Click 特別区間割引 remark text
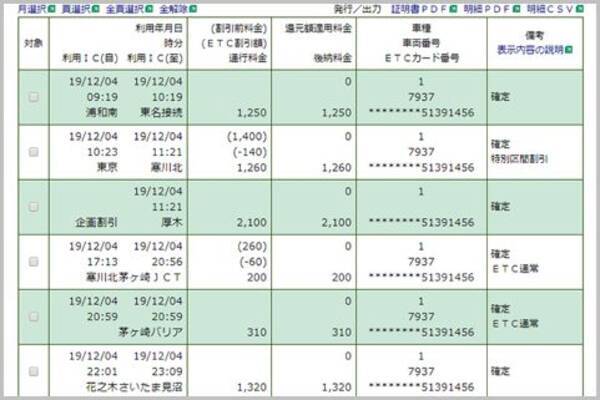This screenshot has width=600, height=400. tap(519, 159)
